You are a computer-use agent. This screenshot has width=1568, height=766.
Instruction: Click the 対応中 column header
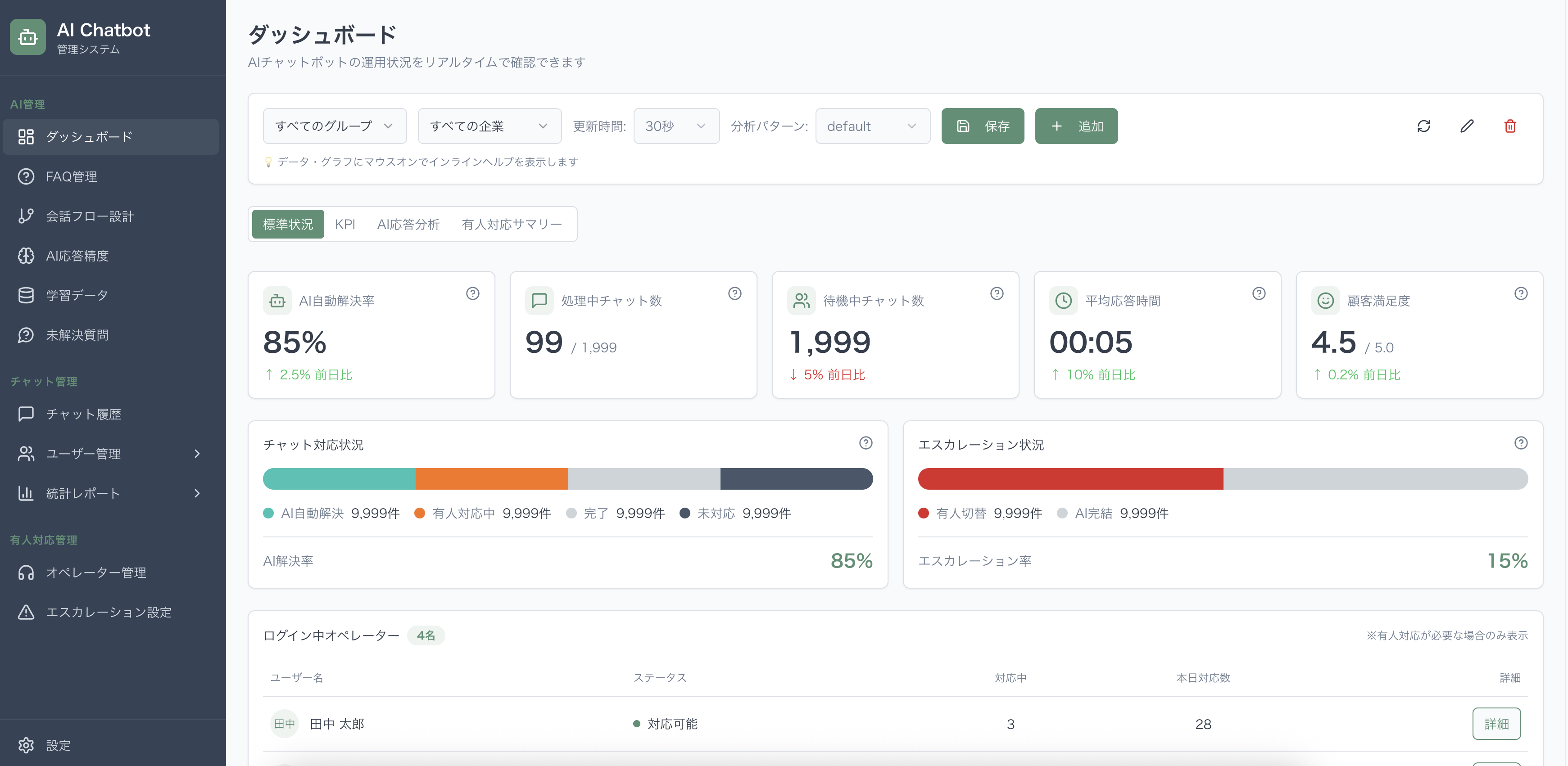point(1011,678)
